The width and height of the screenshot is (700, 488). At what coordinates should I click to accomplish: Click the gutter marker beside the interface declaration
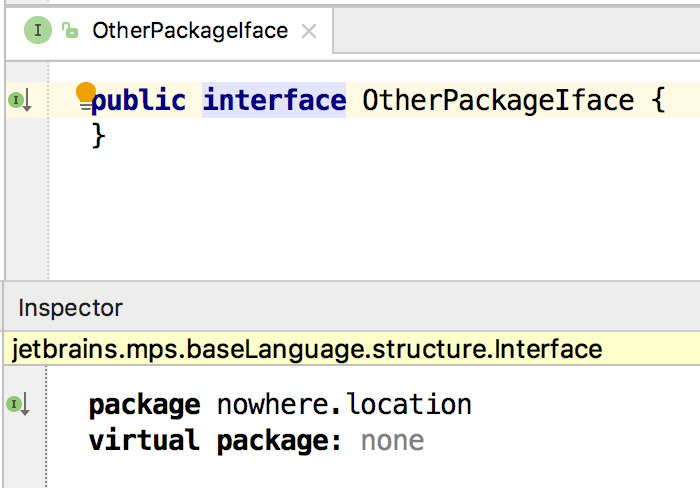click(x=20, y=100)
